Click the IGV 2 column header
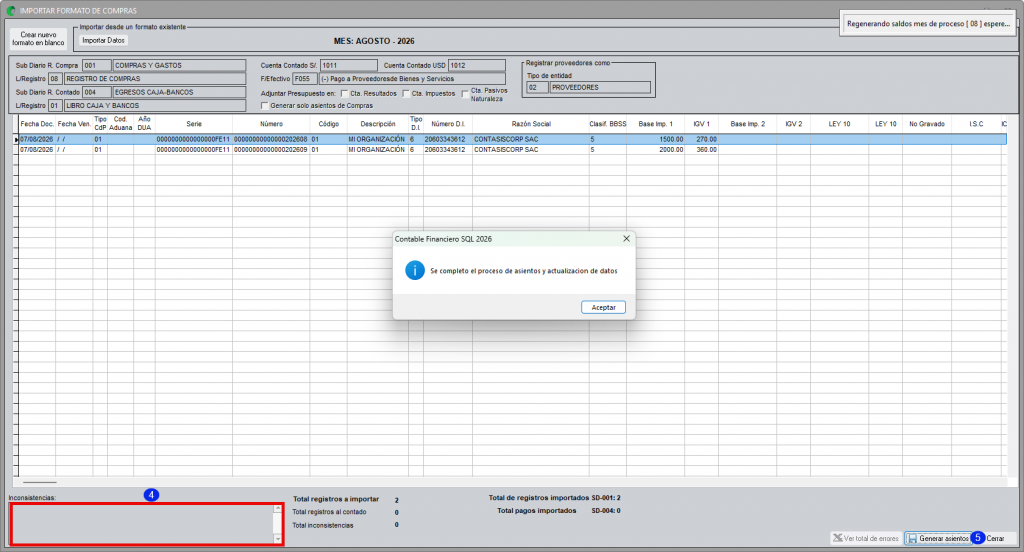 793,123
